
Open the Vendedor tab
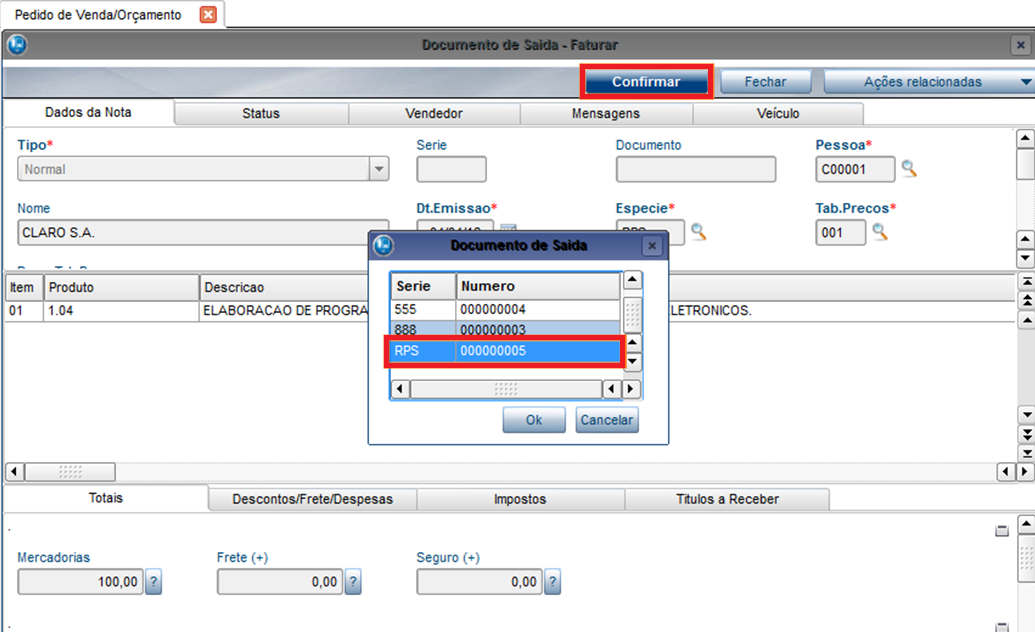(x=434, y=114)
